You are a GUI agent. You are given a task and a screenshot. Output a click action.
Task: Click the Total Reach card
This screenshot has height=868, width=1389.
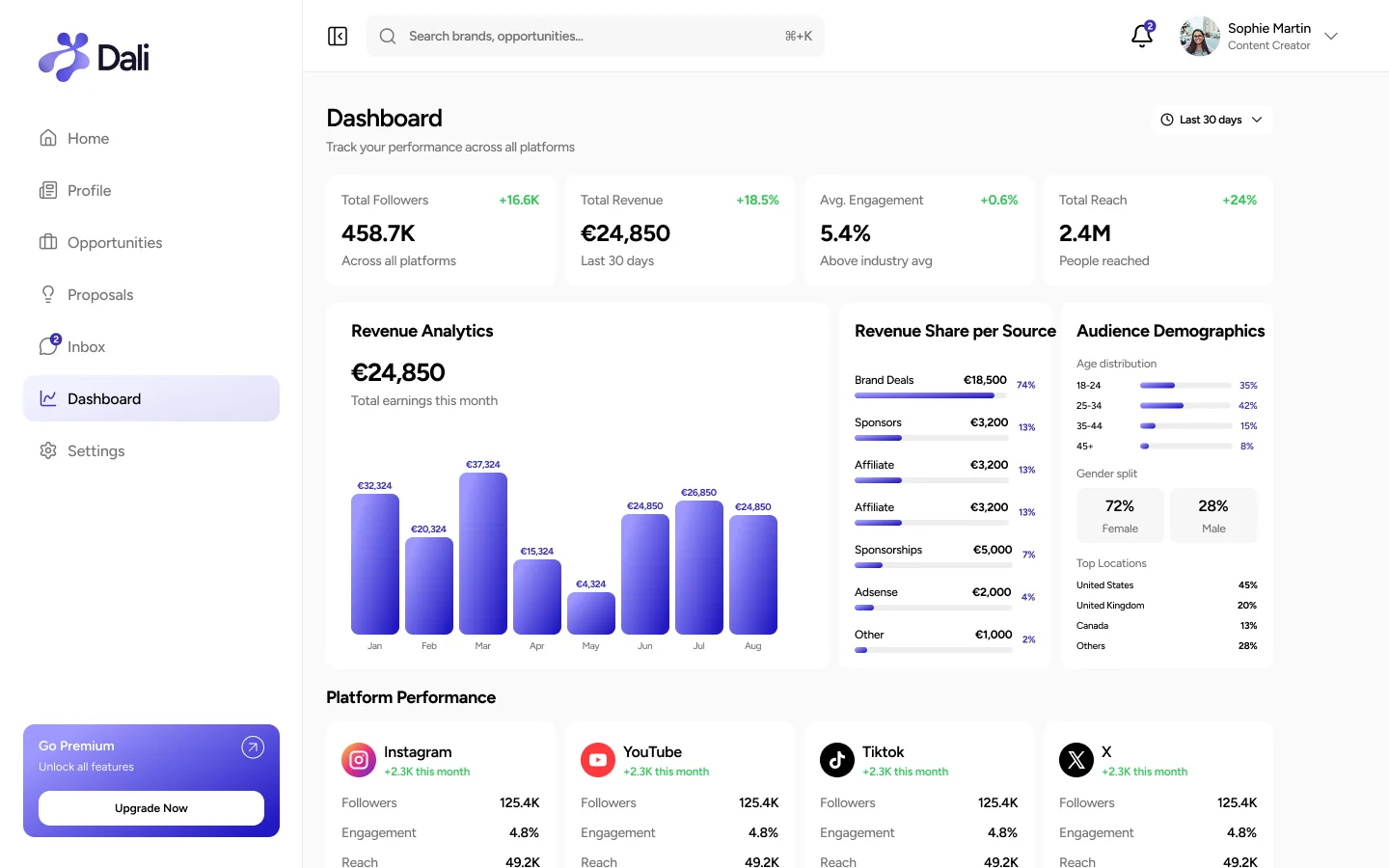click(x=1158, y=231)
